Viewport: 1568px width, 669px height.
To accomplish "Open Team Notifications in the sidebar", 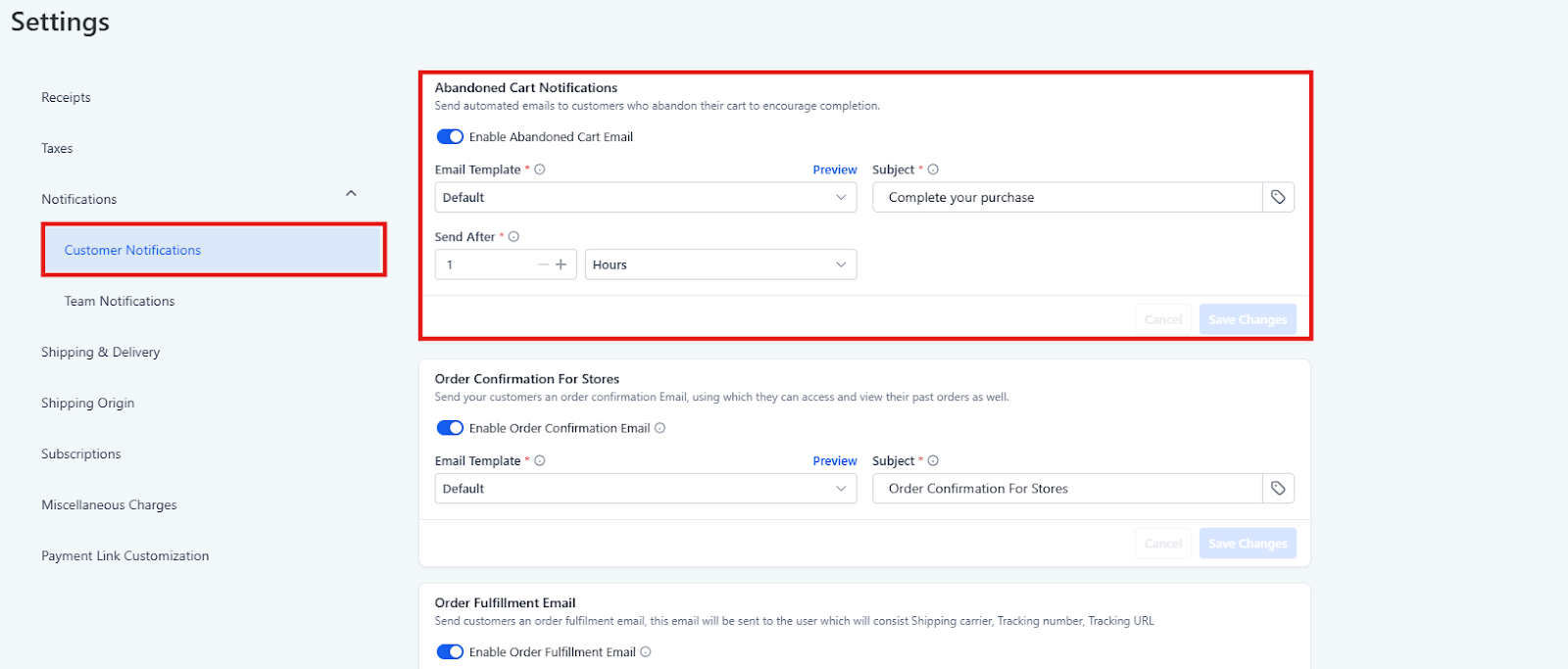I will [120, 302].
